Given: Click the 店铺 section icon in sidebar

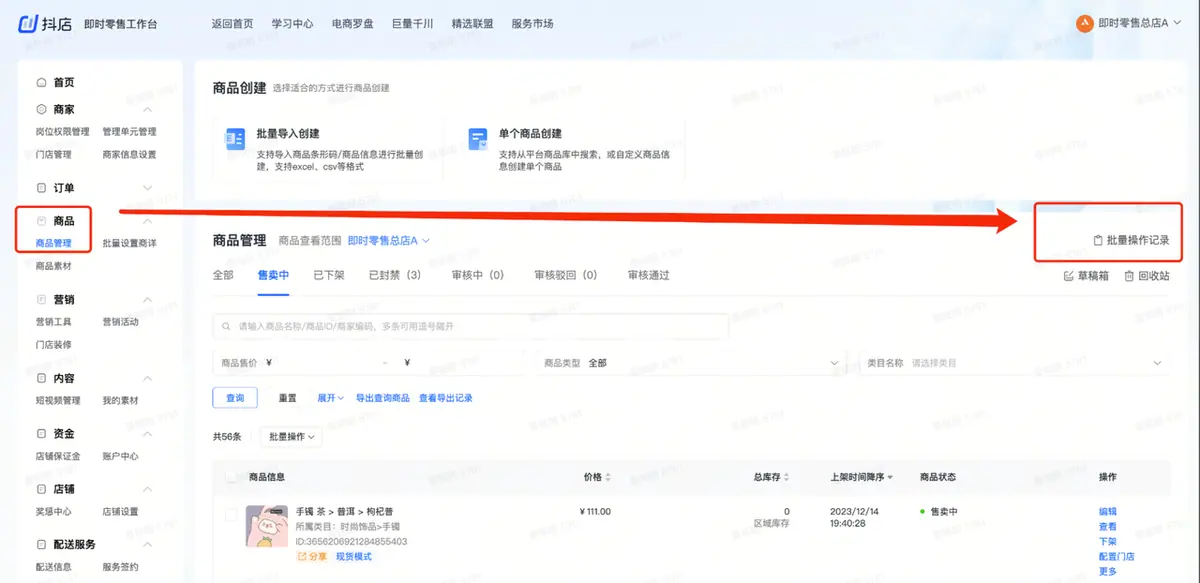Looking at the screenshot, I should (x=41, y=490).
